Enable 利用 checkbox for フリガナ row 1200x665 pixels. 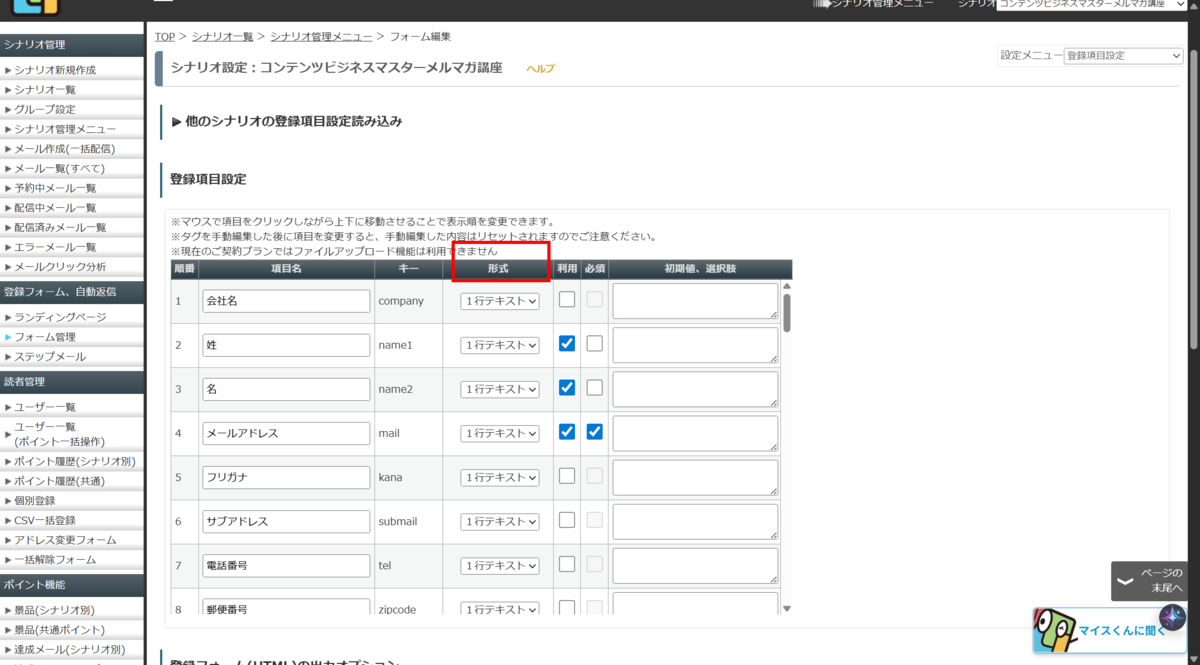point(567,476)
